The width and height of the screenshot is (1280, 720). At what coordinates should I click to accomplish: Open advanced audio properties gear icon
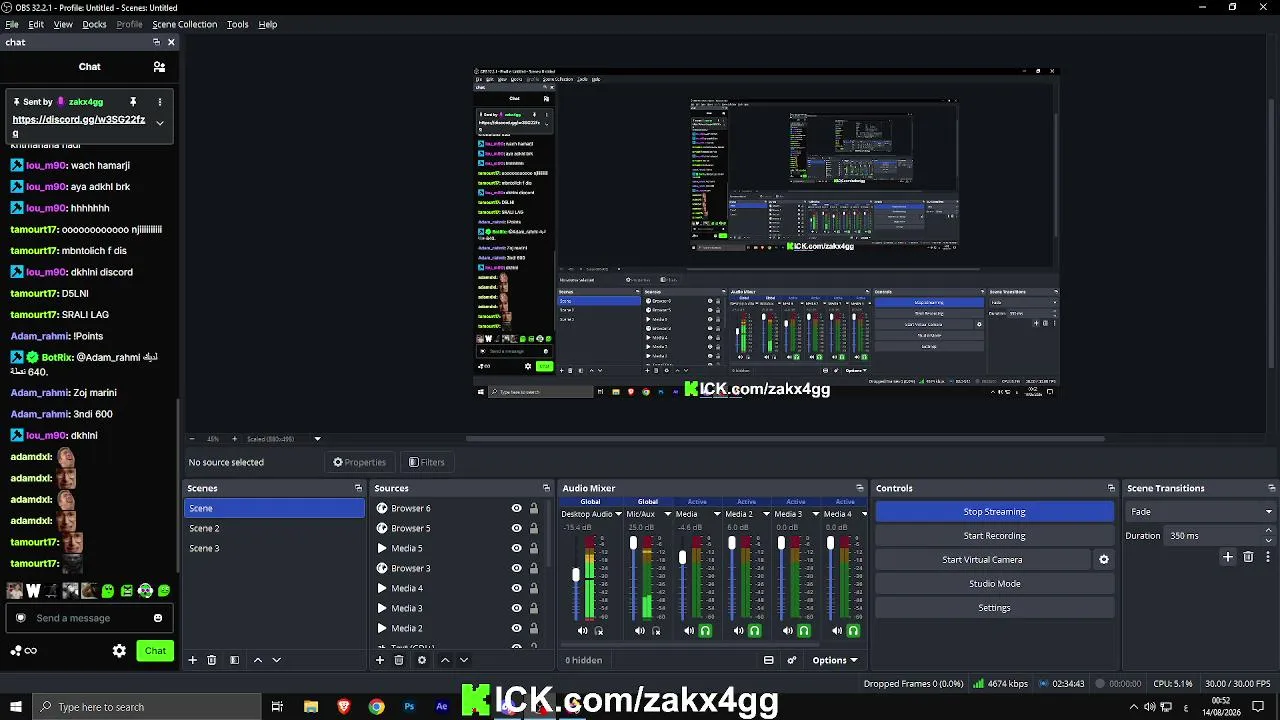pos(792,660)
